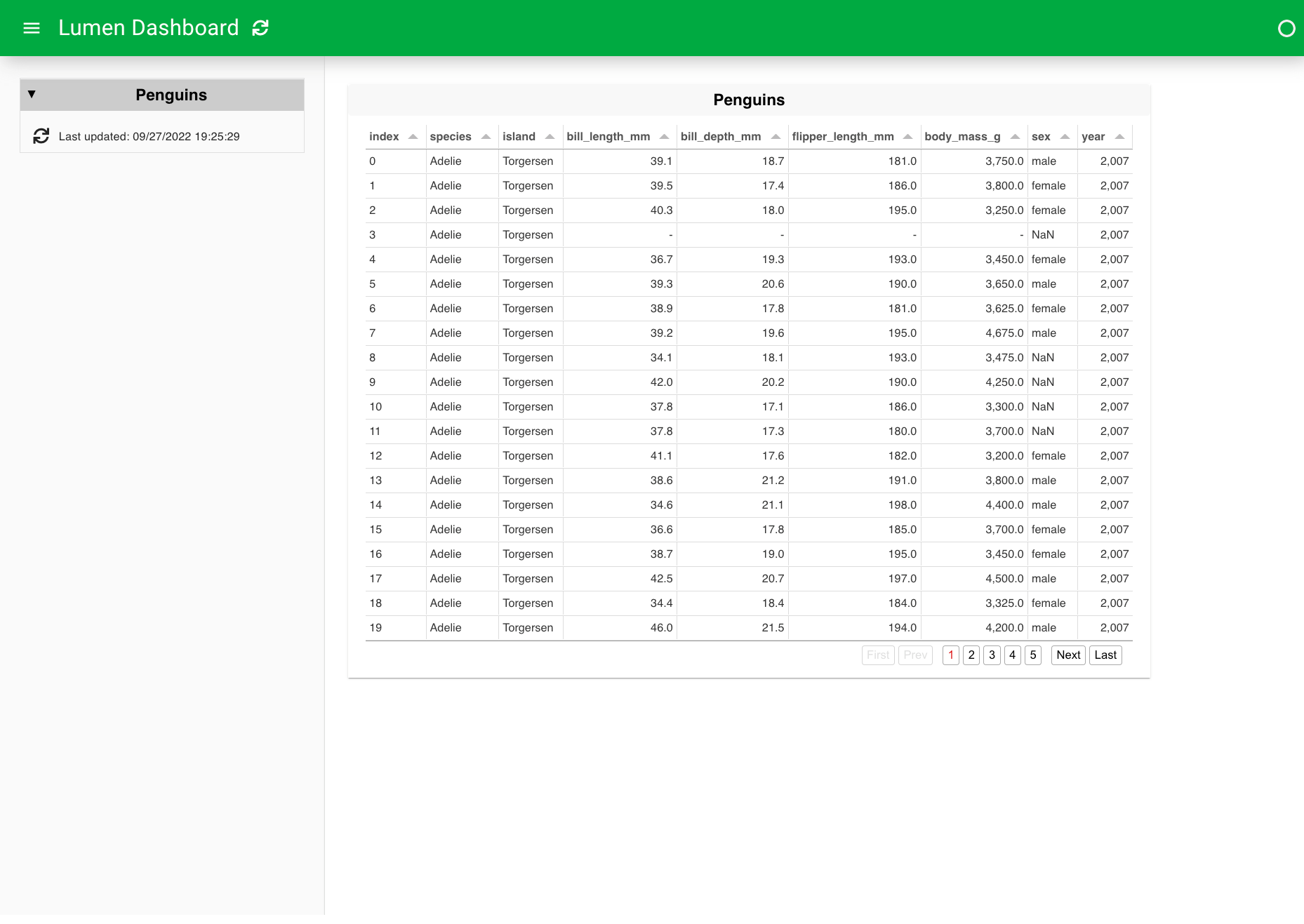Sort by bill_depth_mm column arrow
Viewport: 1304px width, 924px height.
coord(776,137)
